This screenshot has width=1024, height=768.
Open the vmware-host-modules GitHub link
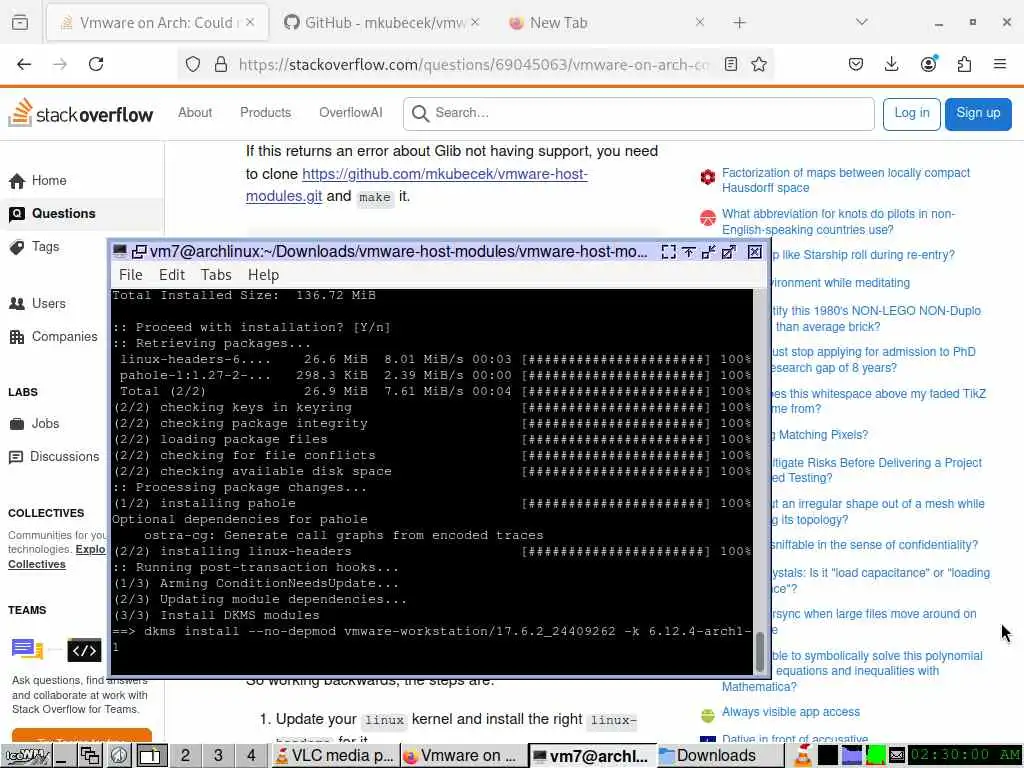(417, 185)
